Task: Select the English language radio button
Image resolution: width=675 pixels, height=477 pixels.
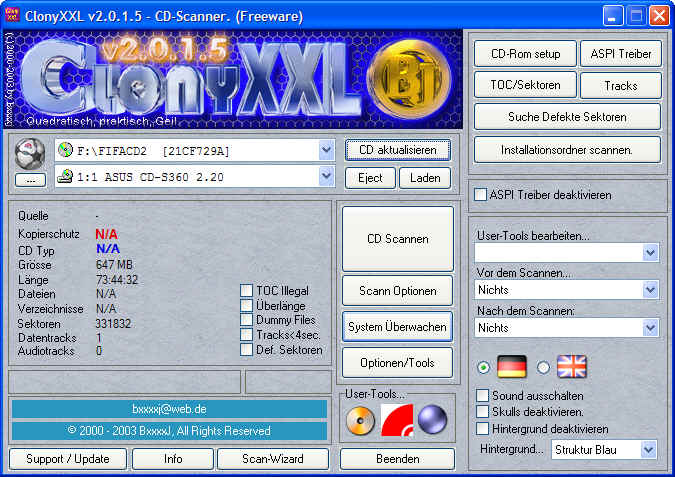Action: tap(544, 367)
